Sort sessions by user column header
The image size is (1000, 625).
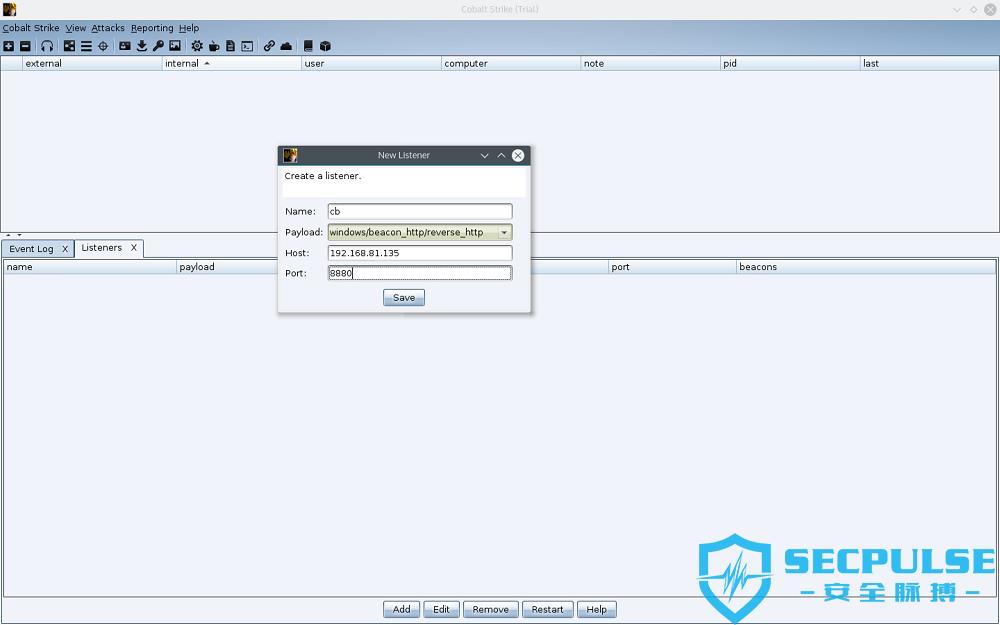point(372,63)
